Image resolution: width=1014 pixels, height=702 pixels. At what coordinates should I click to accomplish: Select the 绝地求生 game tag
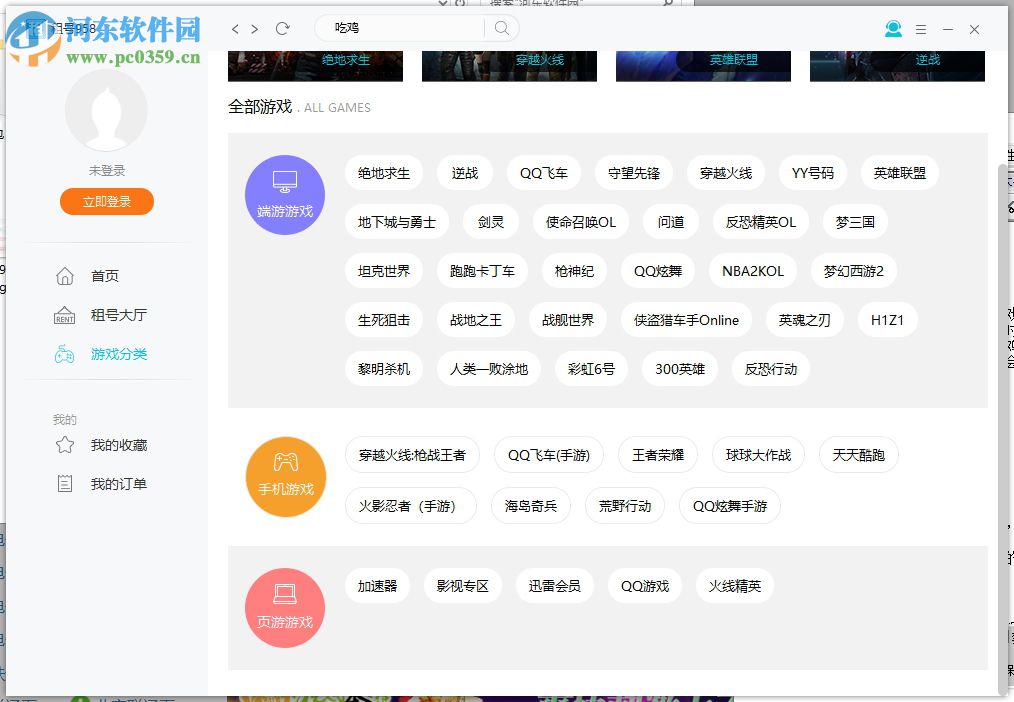(383, 172)
